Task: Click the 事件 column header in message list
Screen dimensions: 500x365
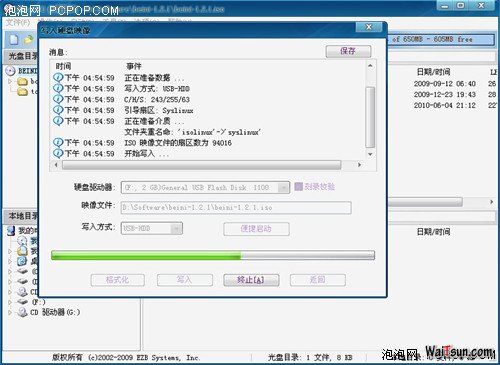Action: click(x=134, y=66)
